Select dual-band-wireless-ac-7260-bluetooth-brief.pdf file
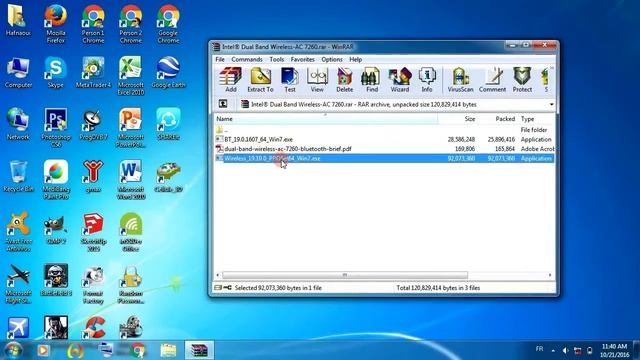The width and height of the screenshot is (640, 360). point(384,149)
